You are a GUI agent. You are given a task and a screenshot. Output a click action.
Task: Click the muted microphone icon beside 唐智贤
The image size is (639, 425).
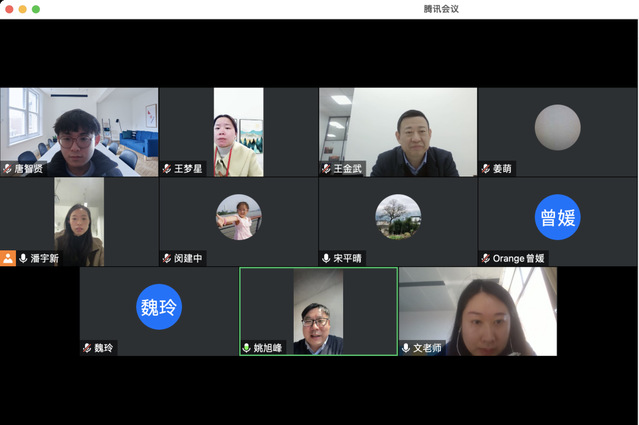click(x=8, y=169)
